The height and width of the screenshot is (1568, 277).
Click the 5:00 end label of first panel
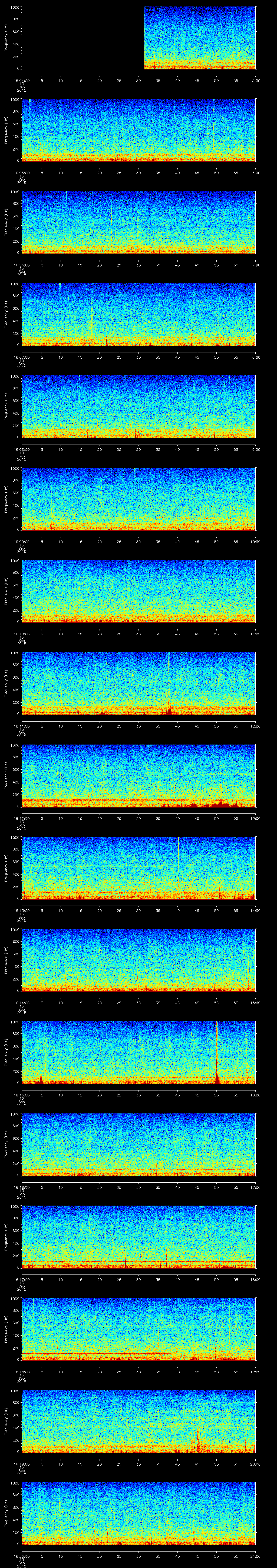click(x=256, y=80)
